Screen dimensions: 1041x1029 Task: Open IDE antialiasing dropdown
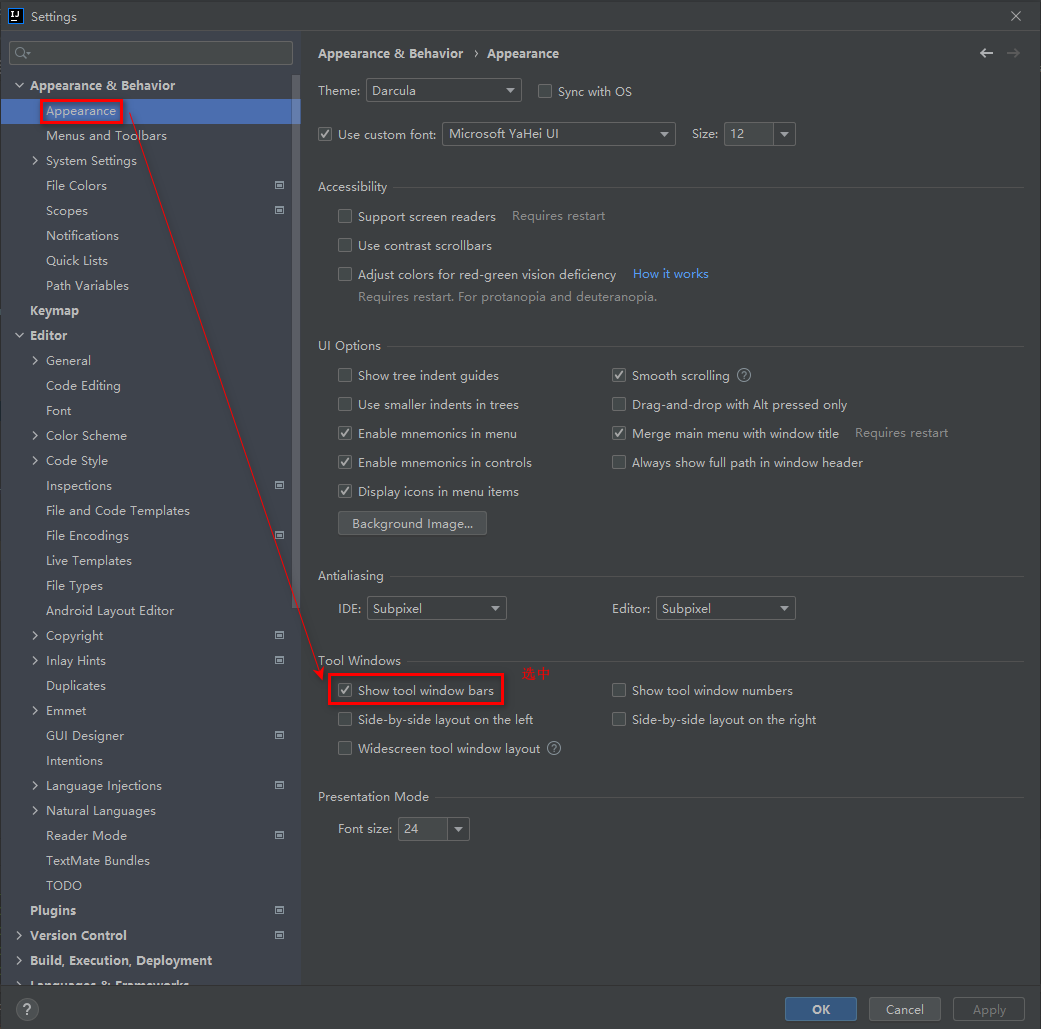(437, 608)
